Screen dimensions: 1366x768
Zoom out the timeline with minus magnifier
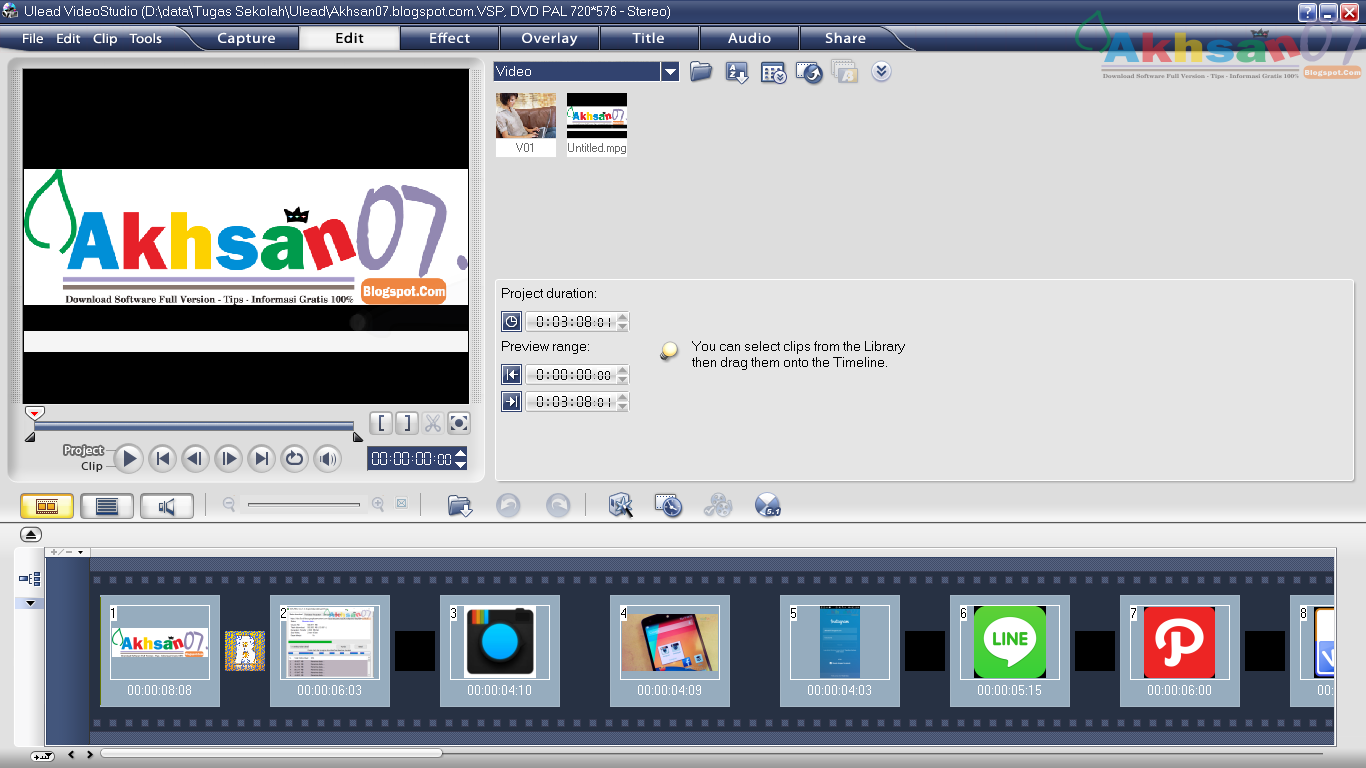(229, 505)
